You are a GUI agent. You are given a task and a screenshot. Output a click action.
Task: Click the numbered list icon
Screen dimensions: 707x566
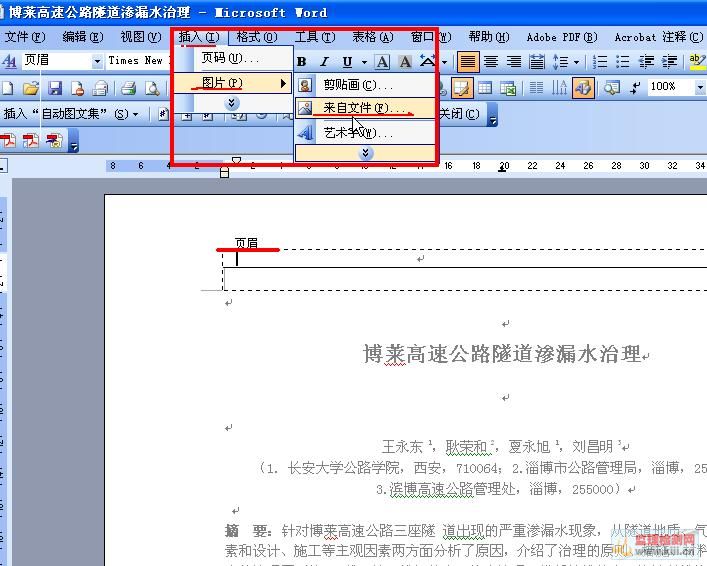600,62
